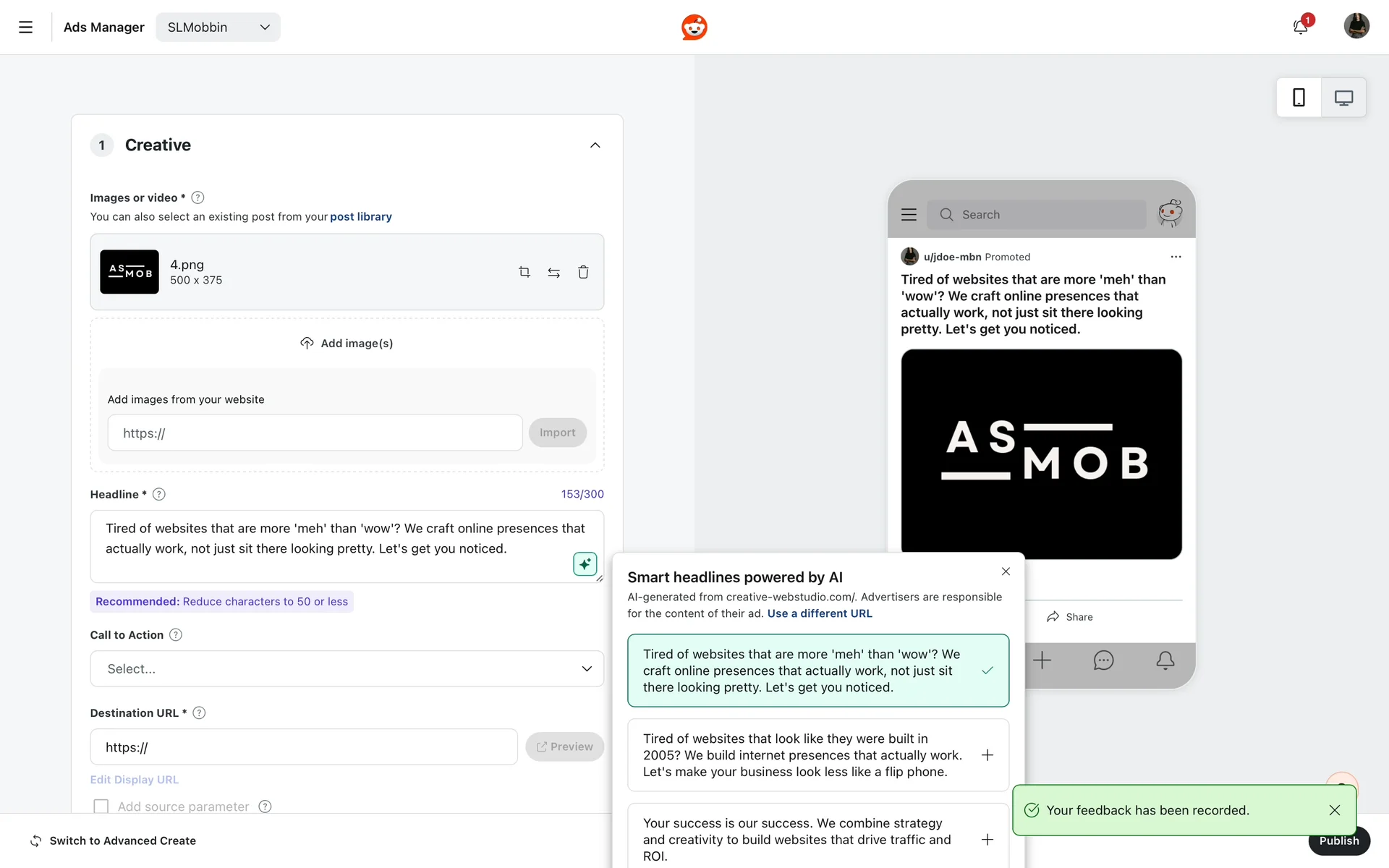1389x868 pixels.
Task: Add the 'Your success is our success' headline
Action: tap(987, 840)
